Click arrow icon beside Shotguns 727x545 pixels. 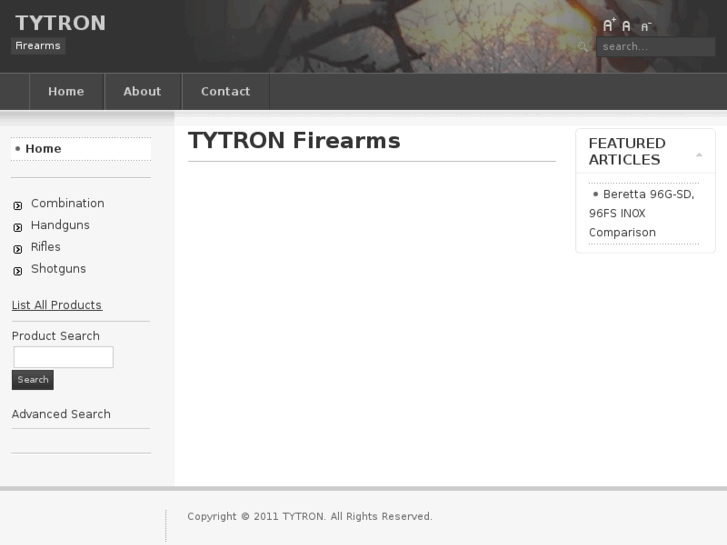coord(18,271)
